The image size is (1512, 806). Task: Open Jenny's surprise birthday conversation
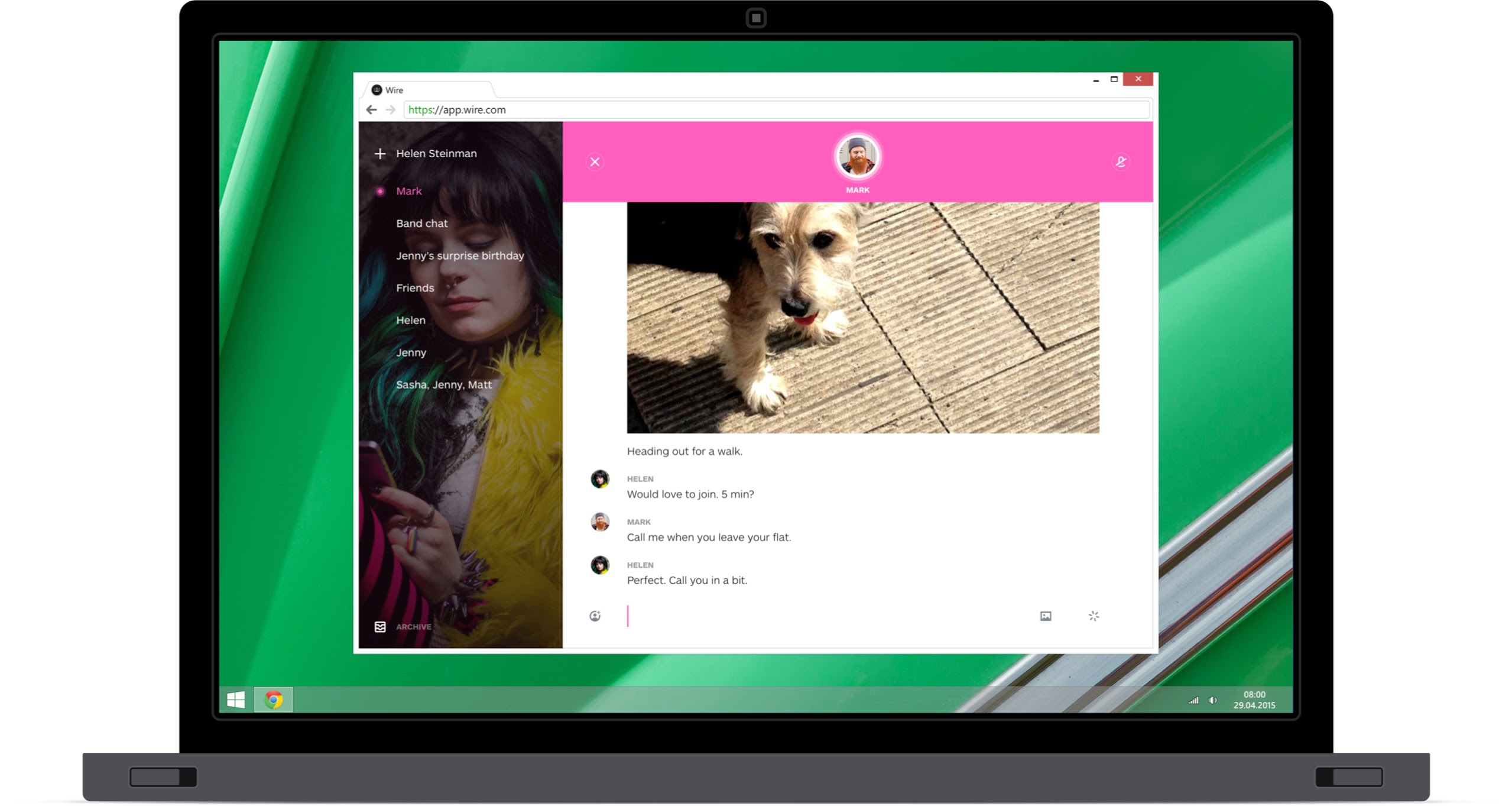coord(459,255)
